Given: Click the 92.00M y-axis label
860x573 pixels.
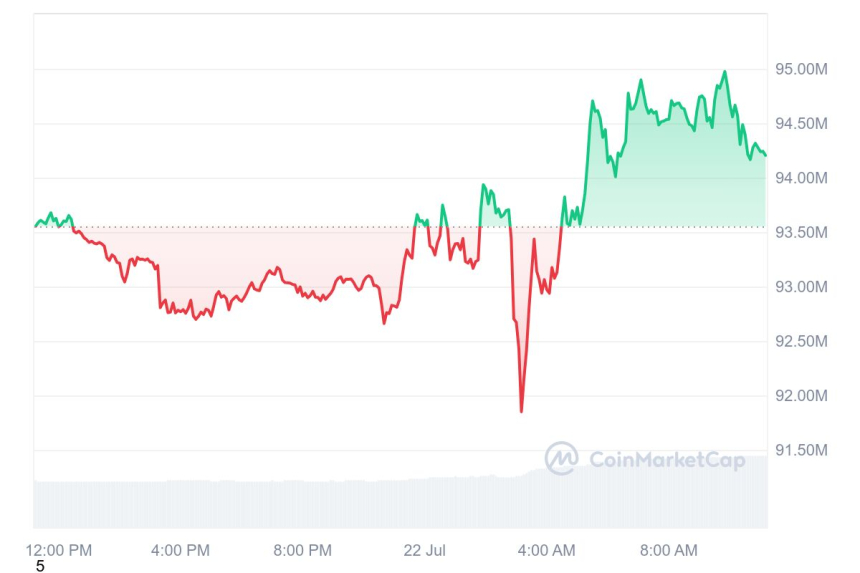Looking at the screenshot, I should point(801,396).
